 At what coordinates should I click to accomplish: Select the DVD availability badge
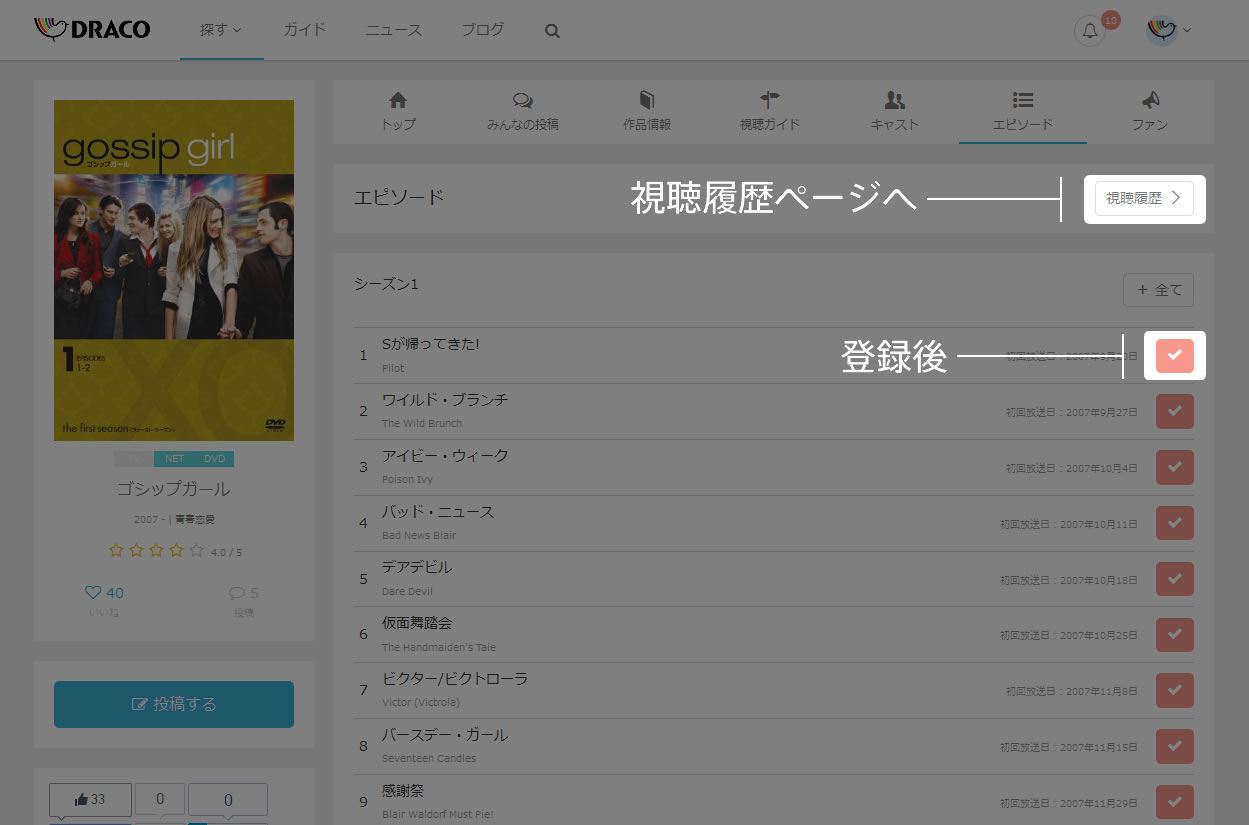pos(214,459)
